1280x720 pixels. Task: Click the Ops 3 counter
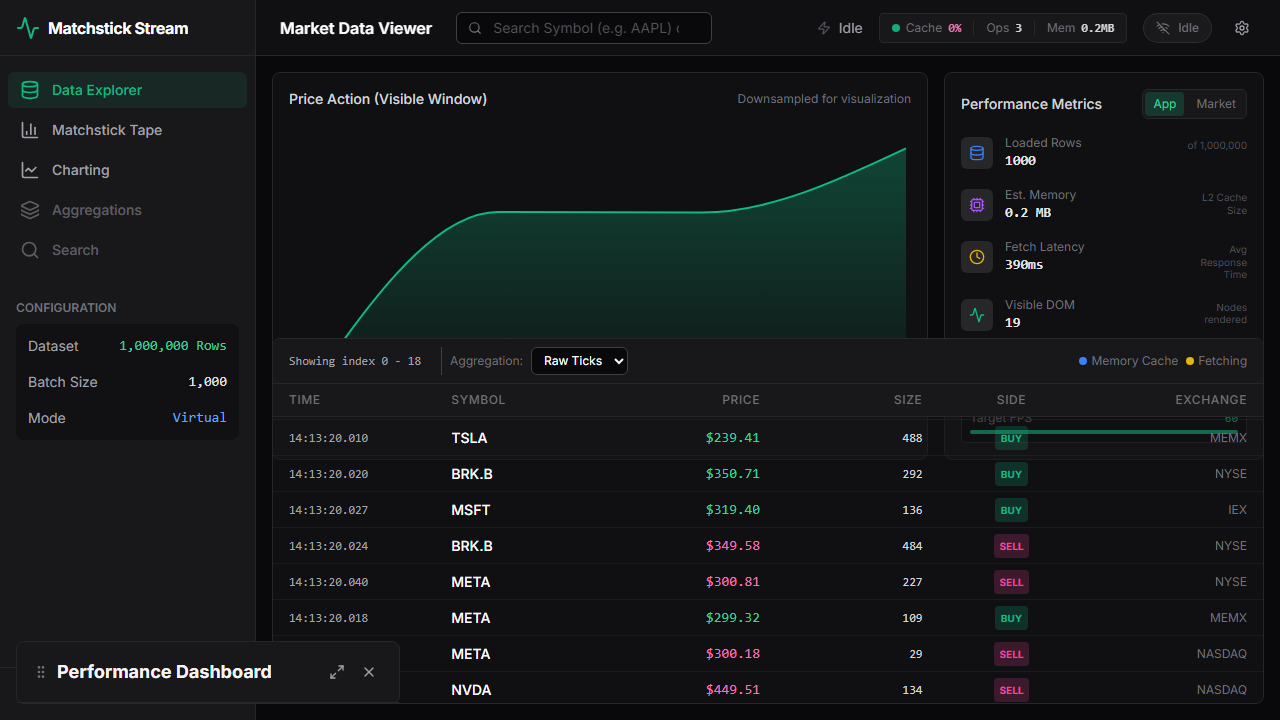pyautogui.click(x=1004, y=27)
